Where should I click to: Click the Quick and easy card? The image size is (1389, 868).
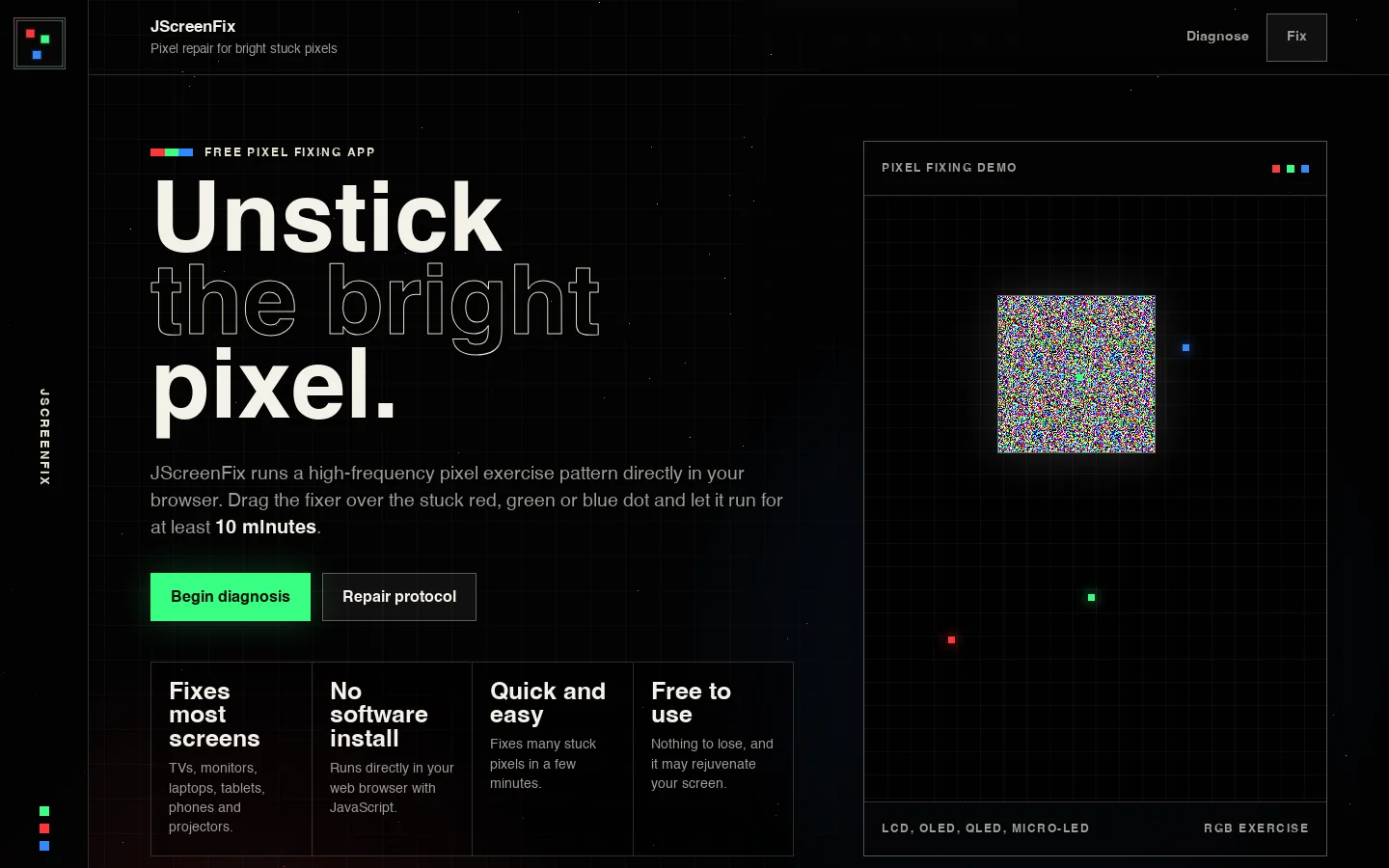coord(553,759)
